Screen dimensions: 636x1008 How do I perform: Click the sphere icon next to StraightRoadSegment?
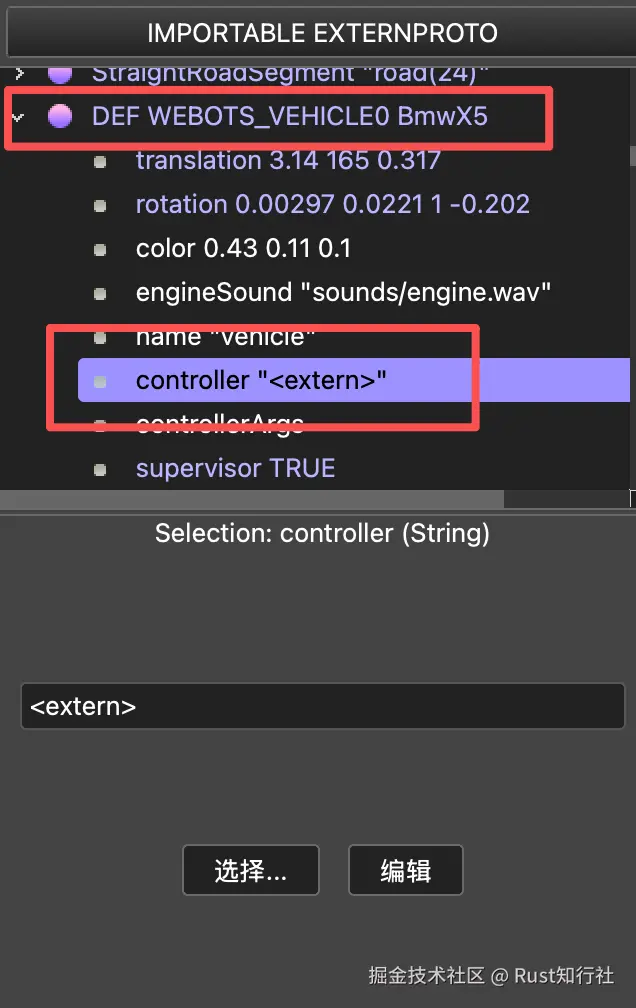click(60, 72)
